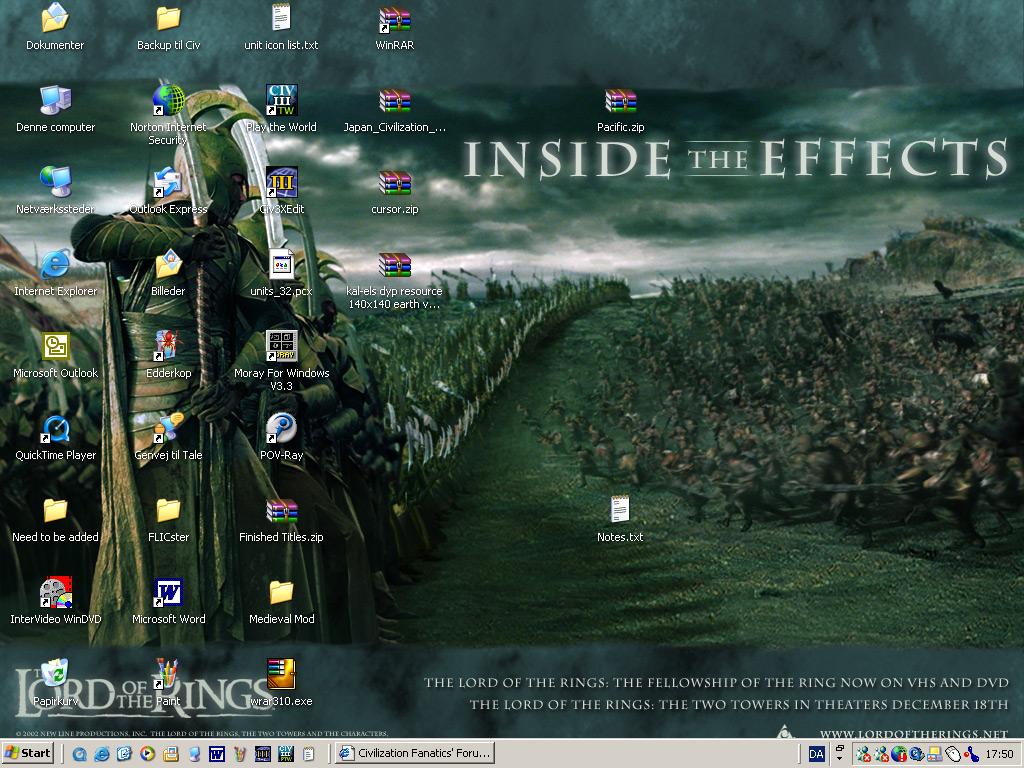Viewport: 1024px width, 768px height.
Task: Switch to Civilization Fanatics' Forum taskbar window
Action: pyautogui.click(x=415, y=753)
